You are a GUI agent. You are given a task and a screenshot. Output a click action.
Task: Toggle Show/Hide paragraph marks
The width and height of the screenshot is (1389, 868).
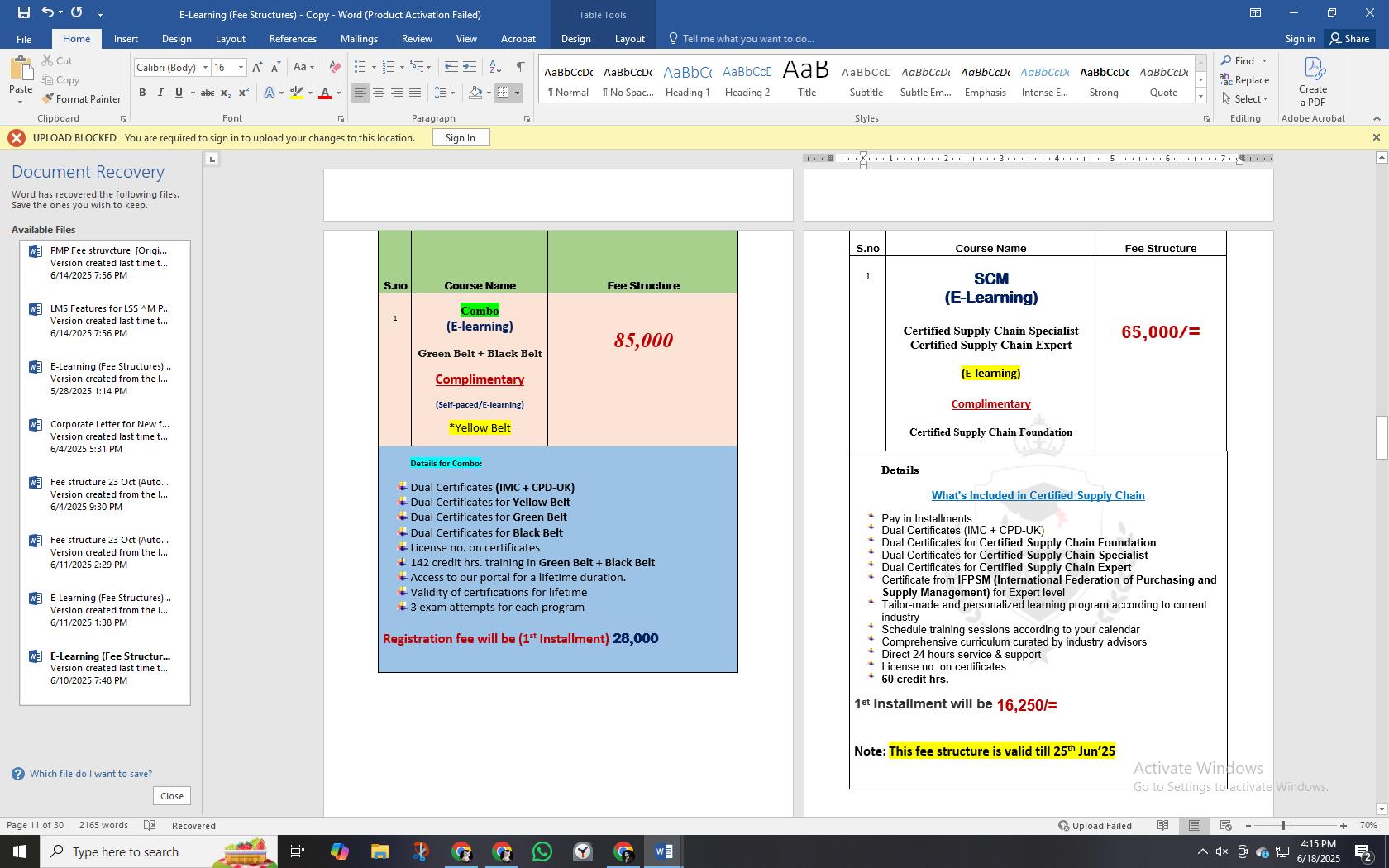tap(520, 67)
